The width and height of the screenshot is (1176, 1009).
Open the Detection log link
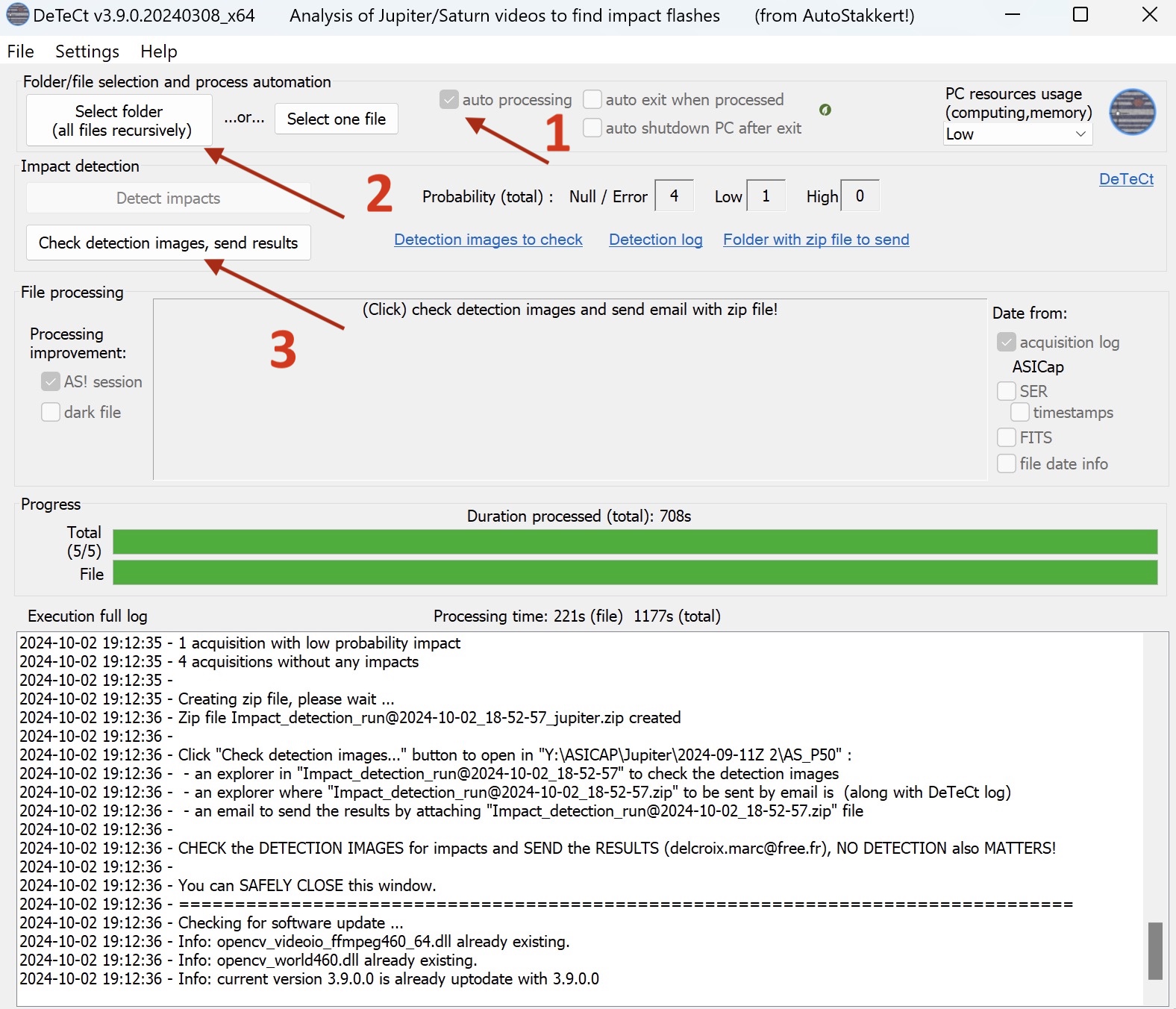click(655, 240)
